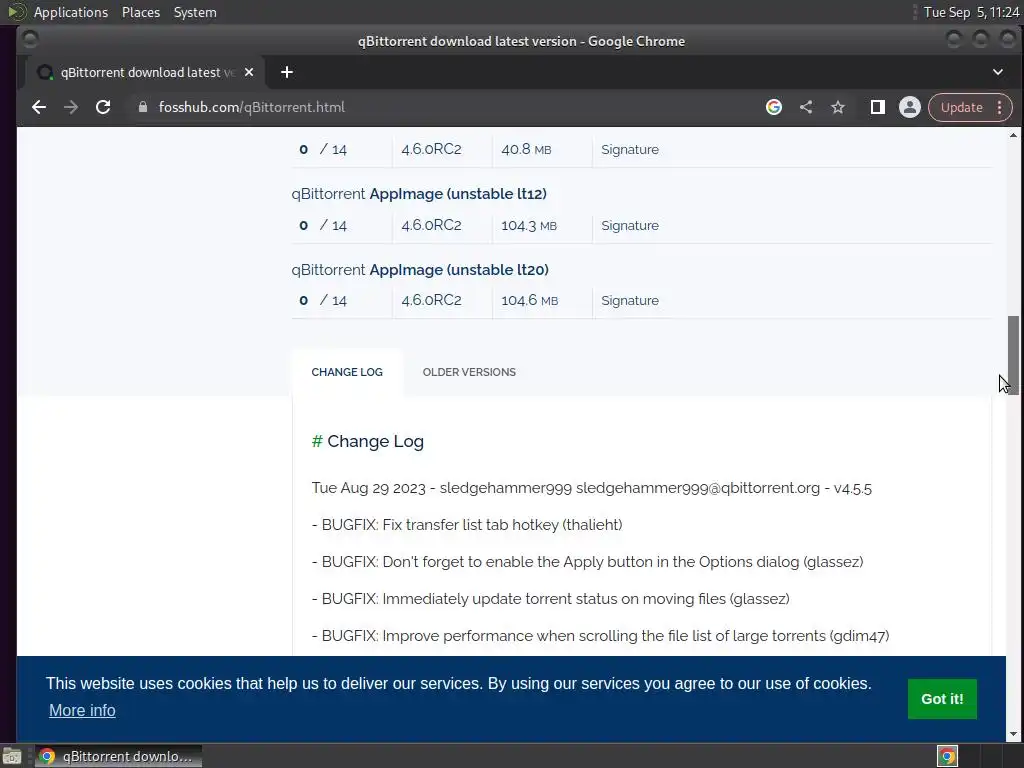Click the v4.5.5 release line dated Aug 29 2023
Viewport: 1024px width, 768px height.
pyautogui.click(x=592, y=488)
